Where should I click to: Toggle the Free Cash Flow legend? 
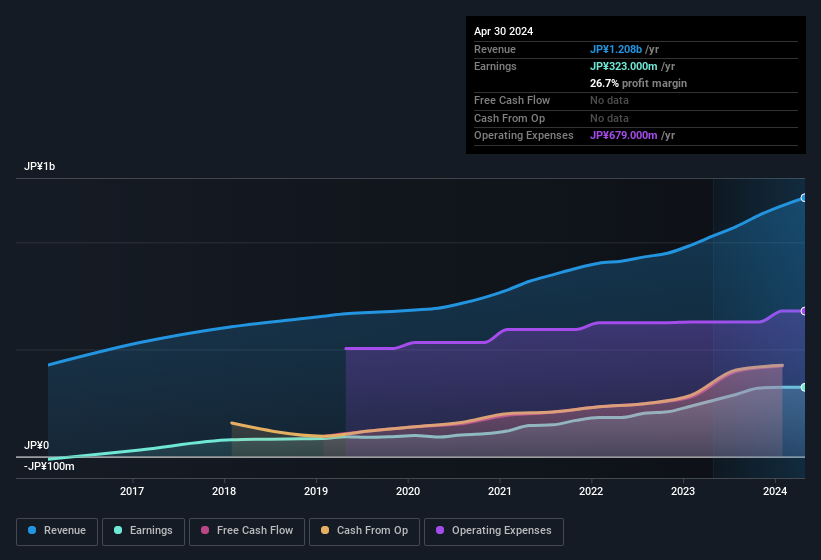coord(247,531)
